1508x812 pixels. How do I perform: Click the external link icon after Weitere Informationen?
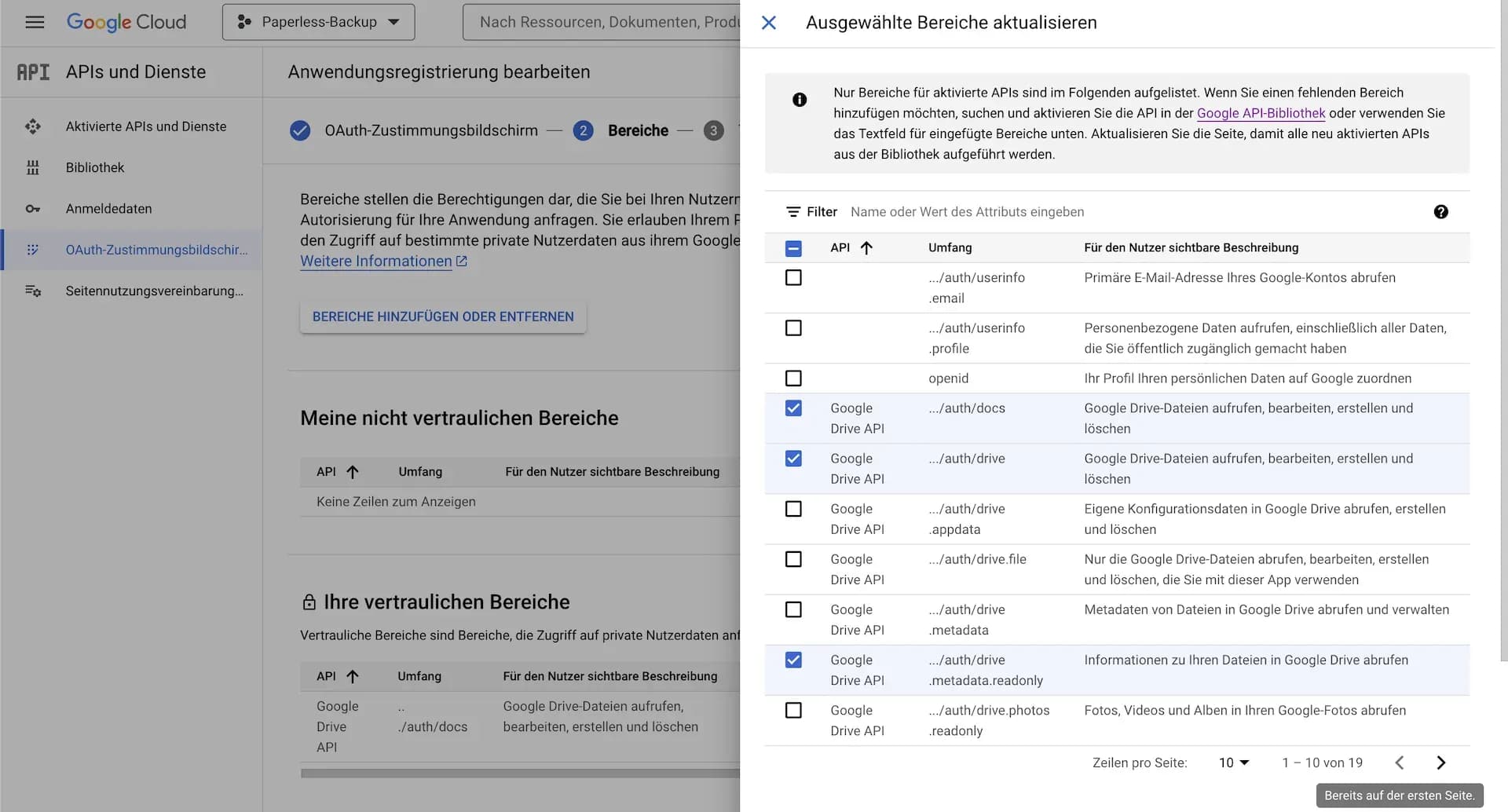coord(462,261)
